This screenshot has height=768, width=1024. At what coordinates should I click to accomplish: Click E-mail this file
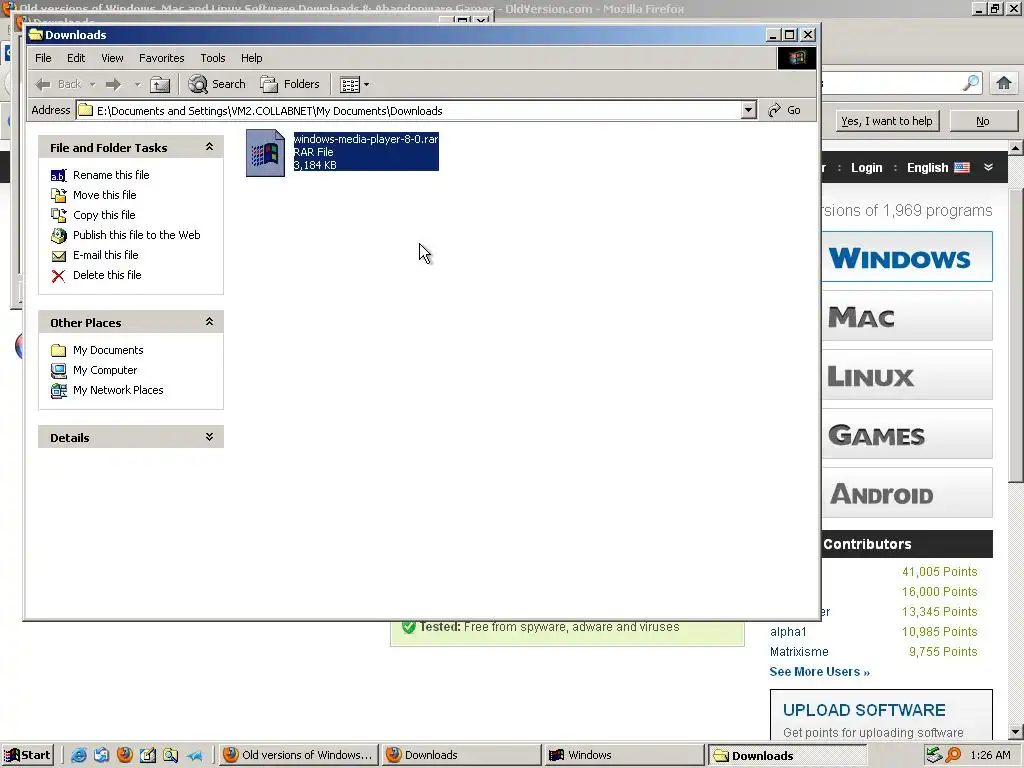coord(106,255)
